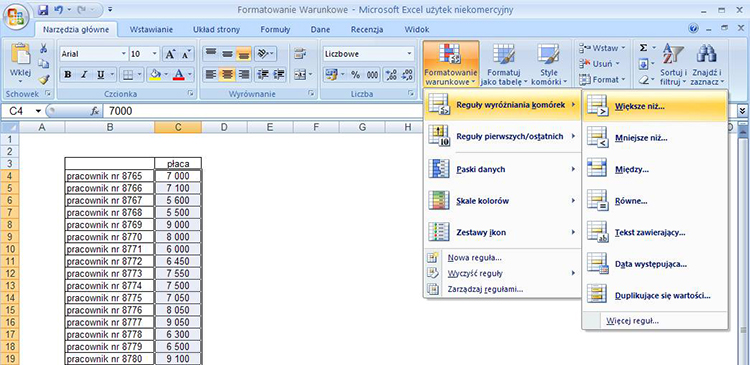Click the AutoSum sigma icon
Viewport: 750px width, 365px height.
click(x=643, y=48)
